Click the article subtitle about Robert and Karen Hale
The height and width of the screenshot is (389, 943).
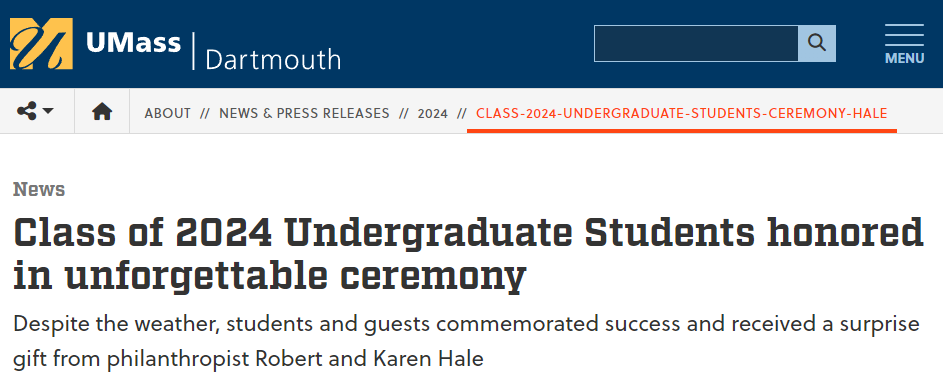pos(466,342)
